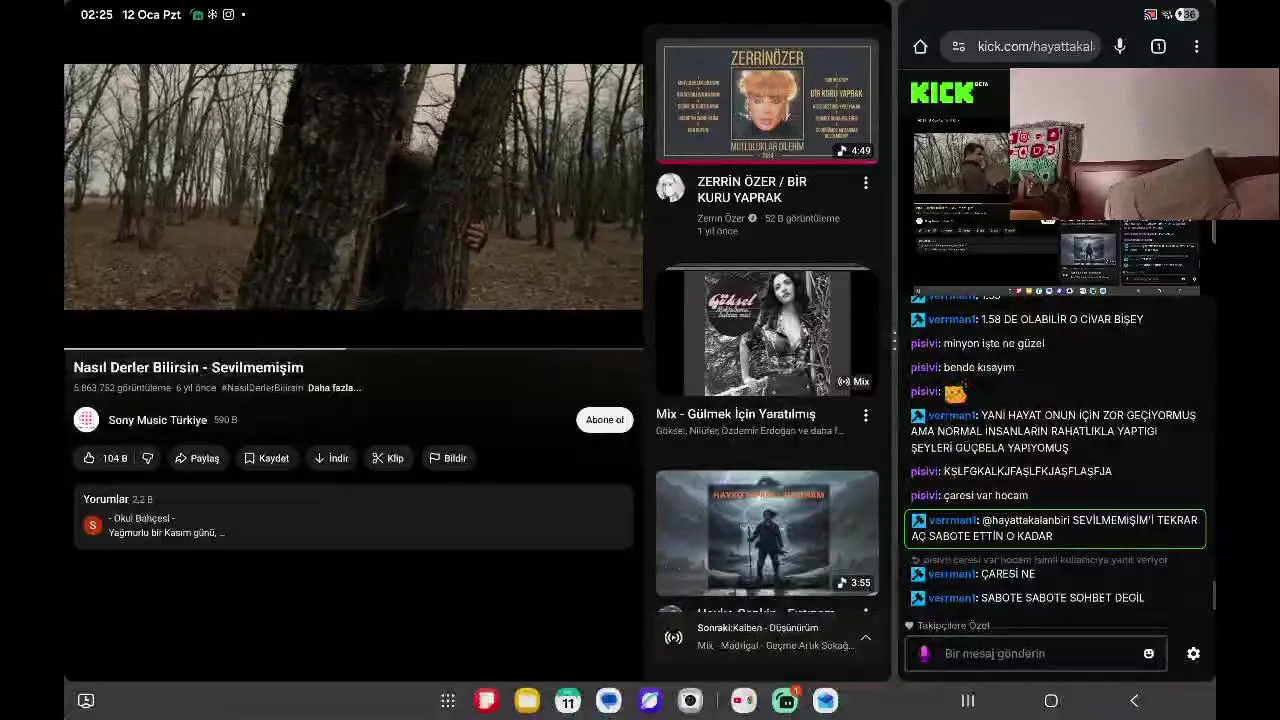The height and width of the screenshot is (720, 1280).
Task: Click the YouTube video player
Action: point(353,187)
